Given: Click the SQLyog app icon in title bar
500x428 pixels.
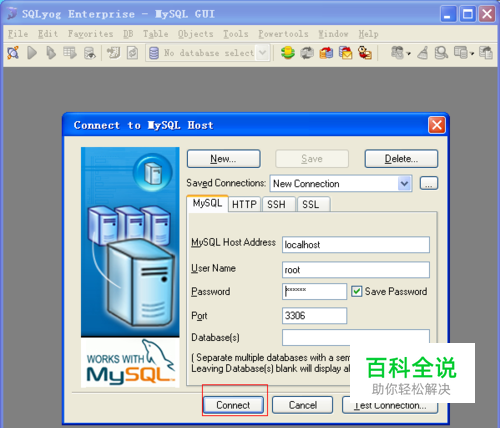Looking at the screenshot, I should click(12, 14).
